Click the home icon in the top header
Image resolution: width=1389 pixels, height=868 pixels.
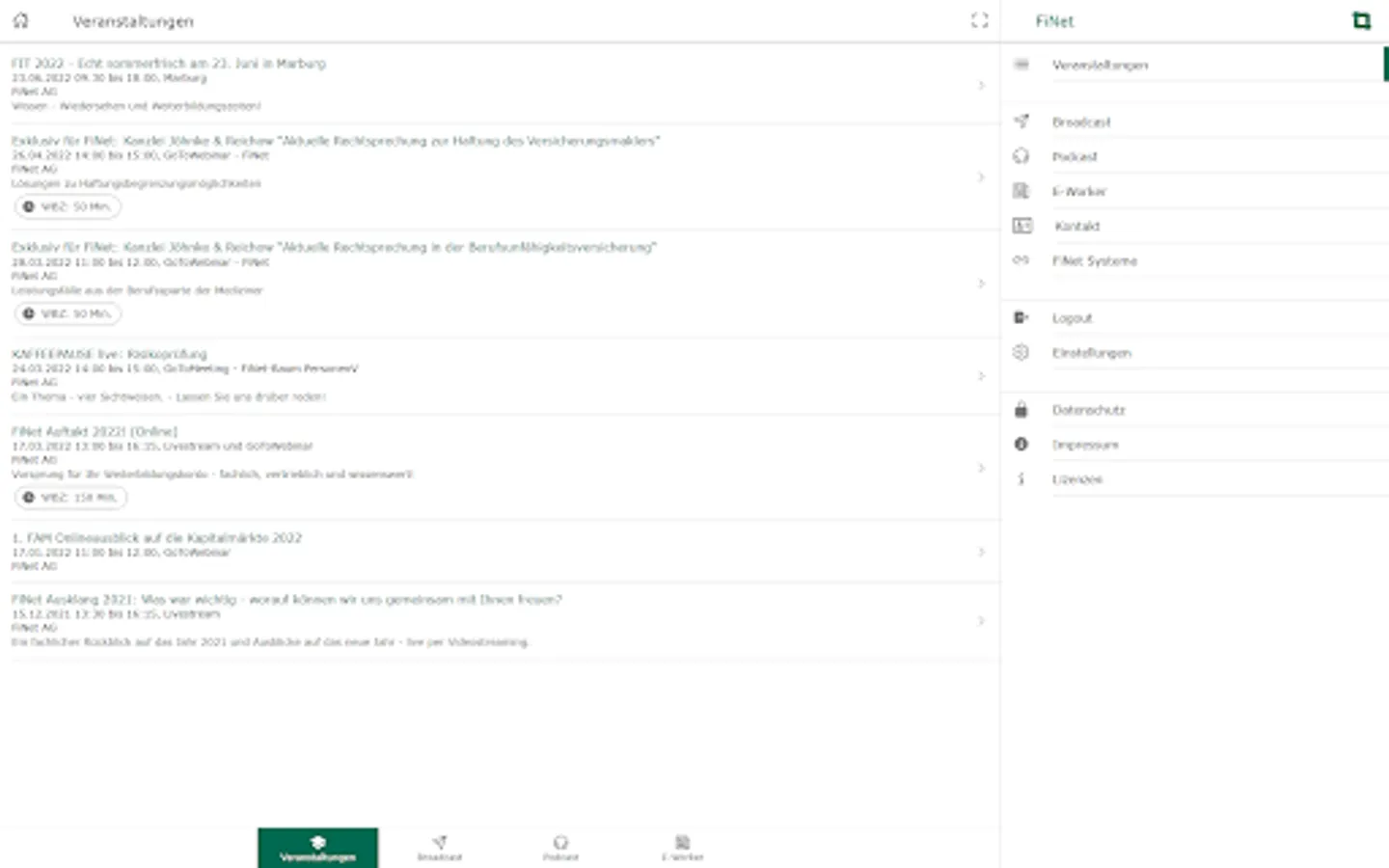[21, 20]
